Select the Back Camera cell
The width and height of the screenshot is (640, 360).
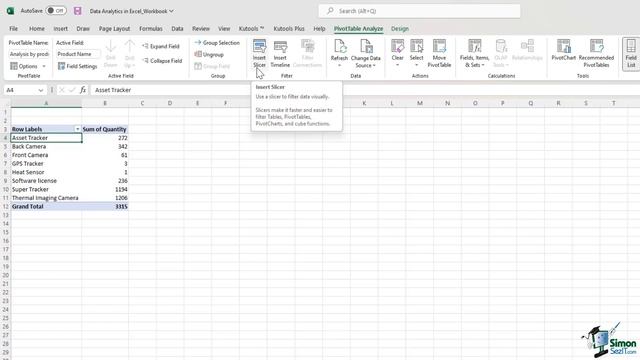click(46, 146)
